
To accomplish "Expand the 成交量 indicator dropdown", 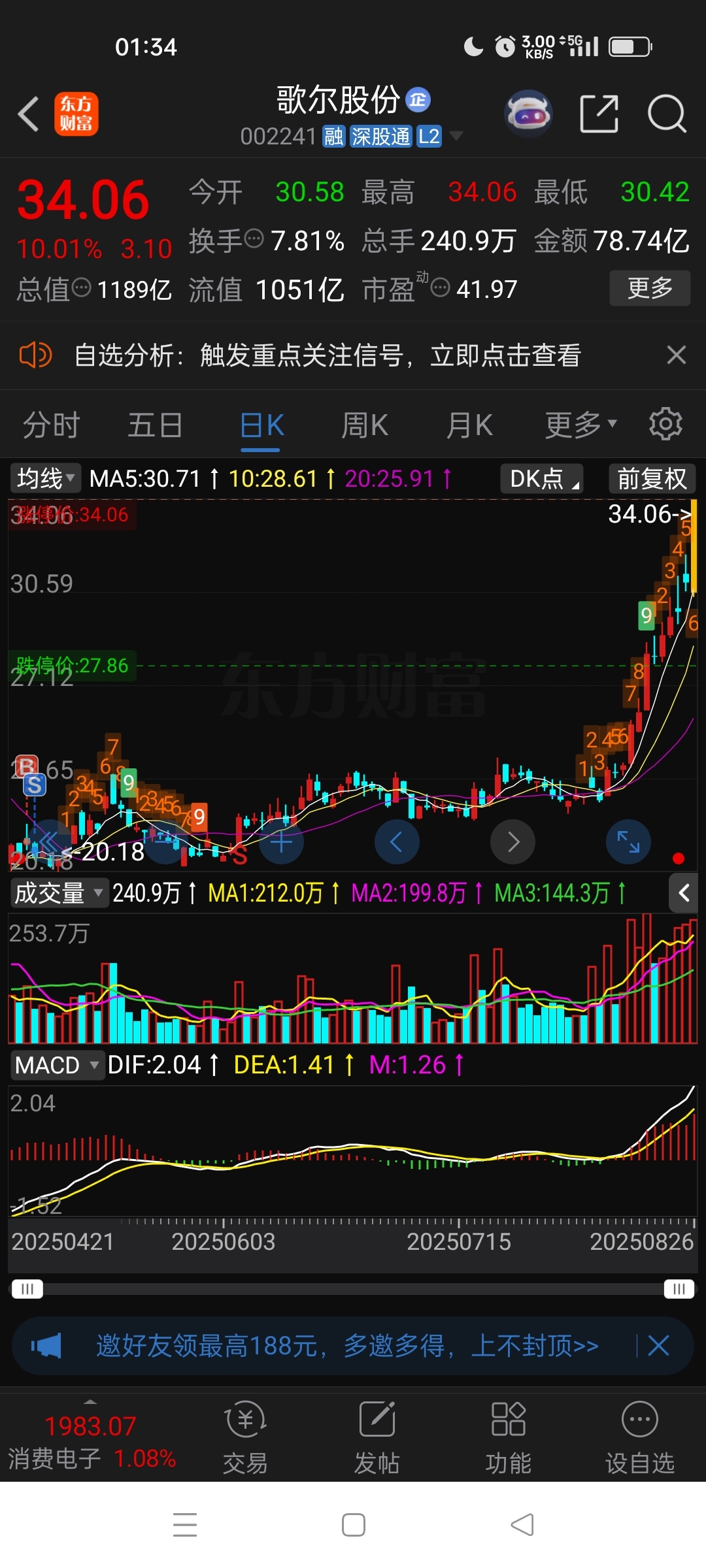I will (59, 892).
